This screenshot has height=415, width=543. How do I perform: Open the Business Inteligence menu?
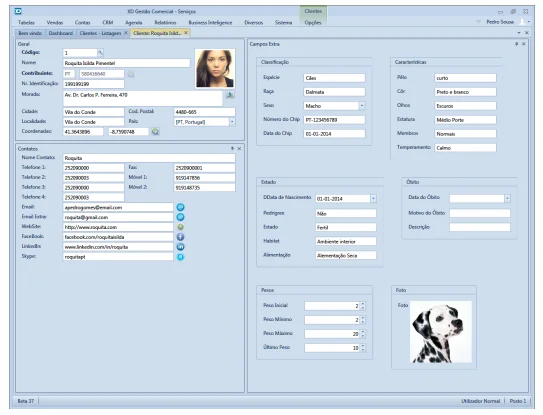point(210,23)
